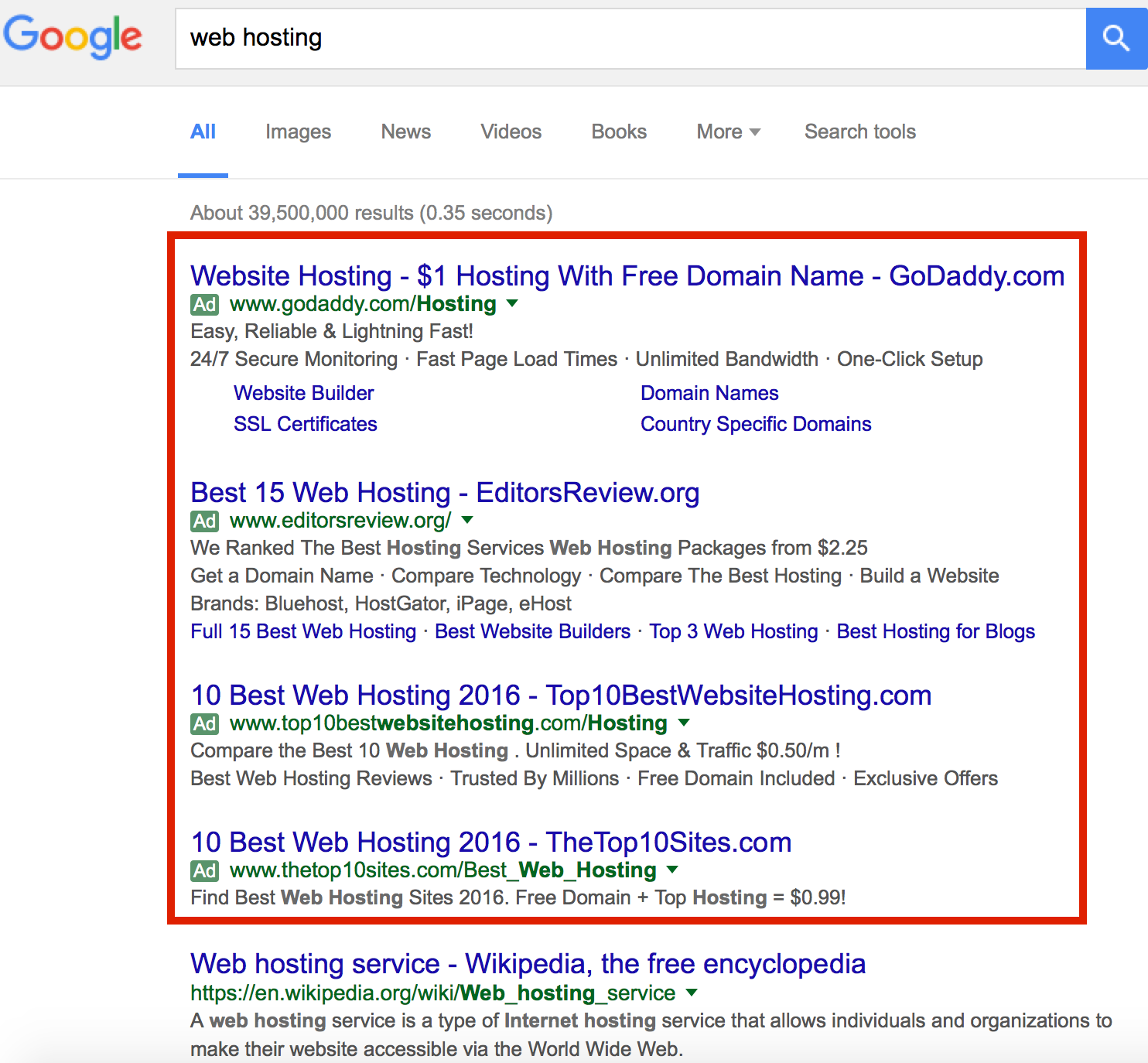
Task: Click the Ad badge beside thetop10sites.com URL
Action: (x=204, y=871)
